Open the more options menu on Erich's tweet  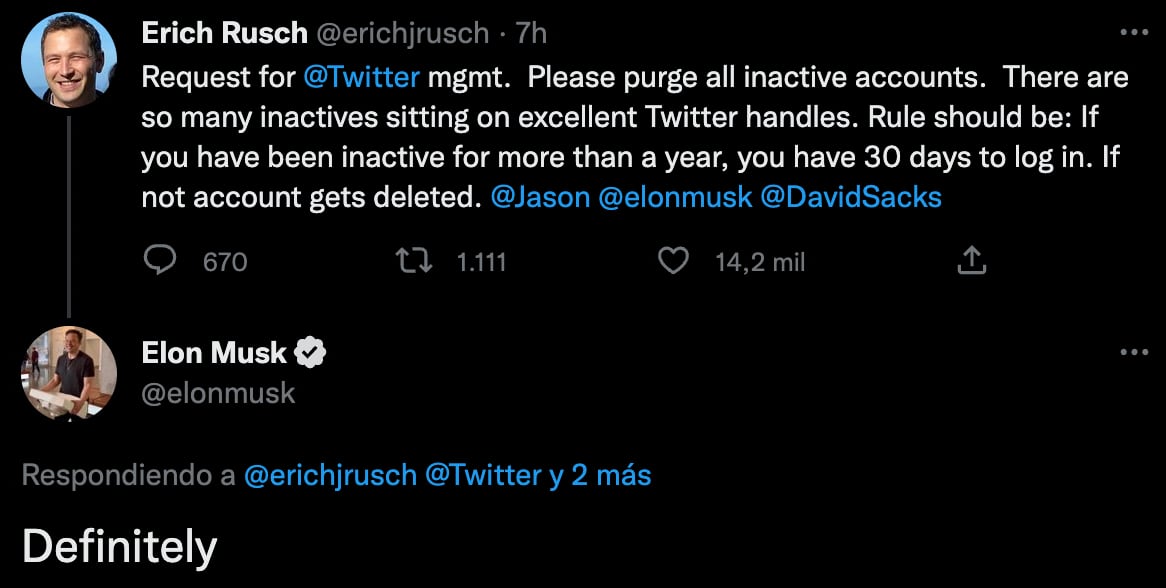click(1136, 32)
